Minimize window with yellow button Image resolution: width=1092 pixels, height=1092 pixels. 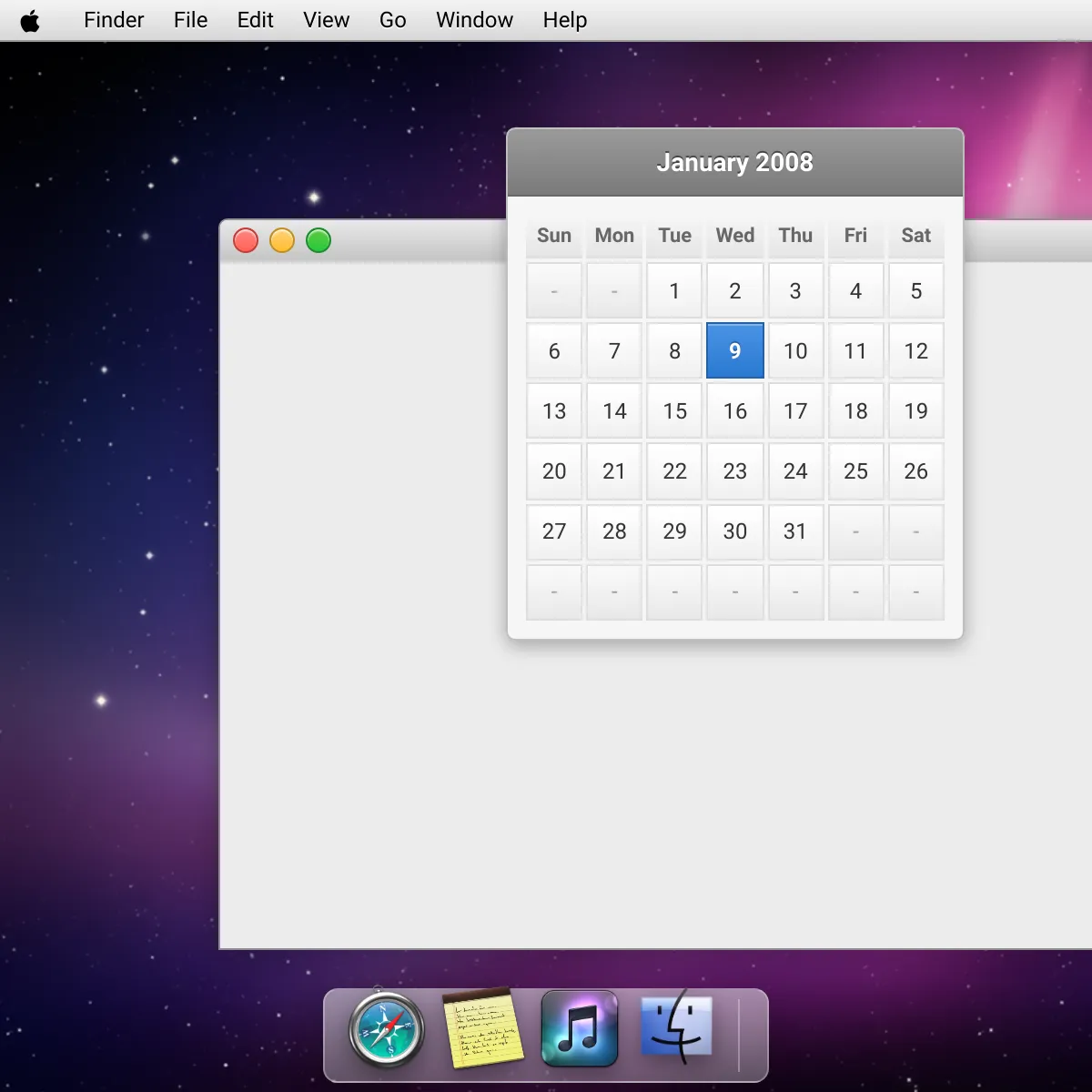[282, 240]
